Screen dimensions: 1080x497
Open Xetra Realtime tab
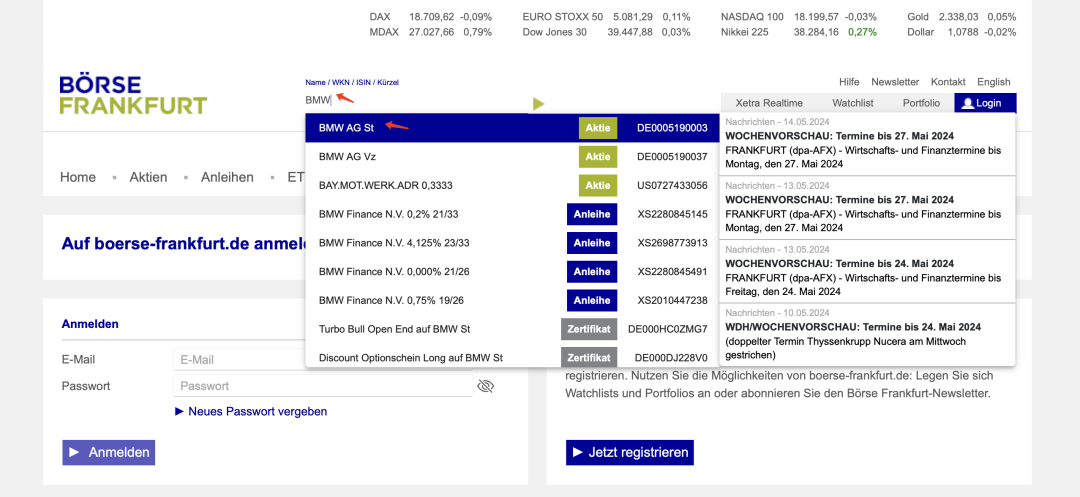(x=769, y=103)
